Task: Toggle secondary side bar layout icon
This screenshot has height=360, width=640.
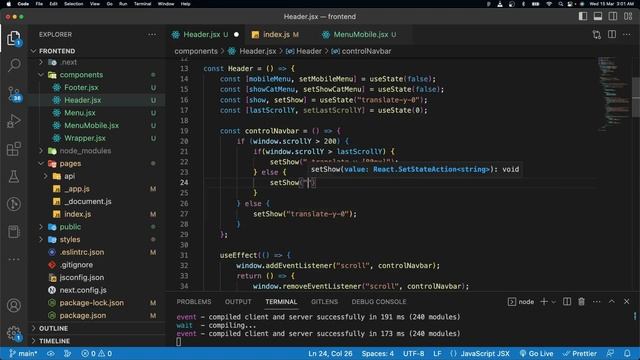Action: click(x=613, y=16)
